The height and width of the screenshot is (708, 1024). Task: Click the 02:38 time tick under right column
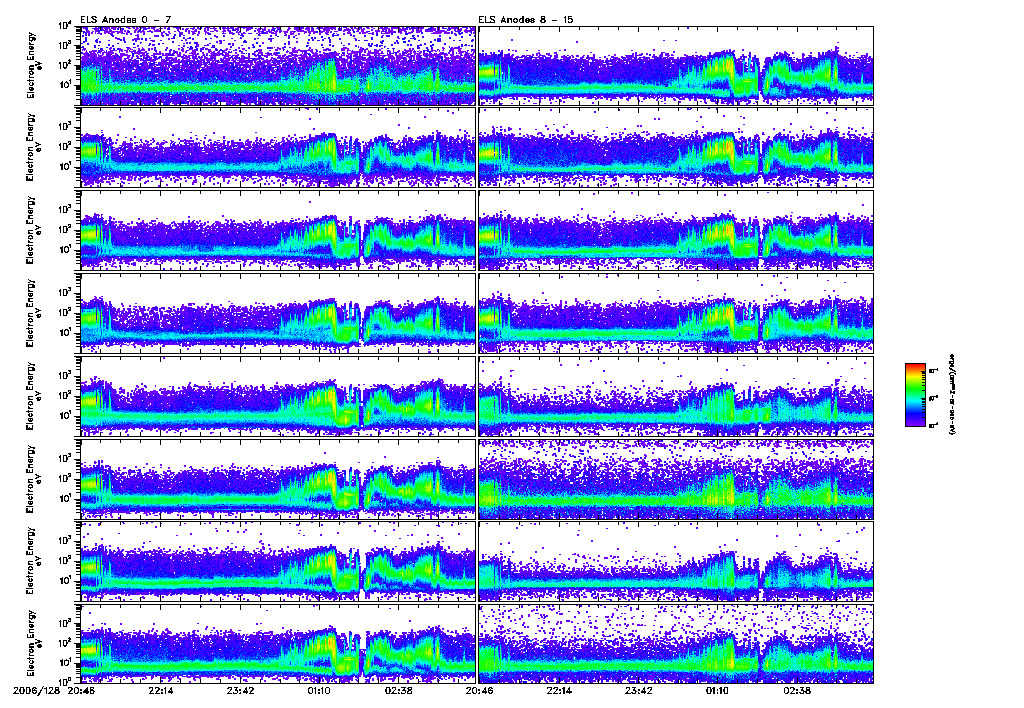pos(797,691)
